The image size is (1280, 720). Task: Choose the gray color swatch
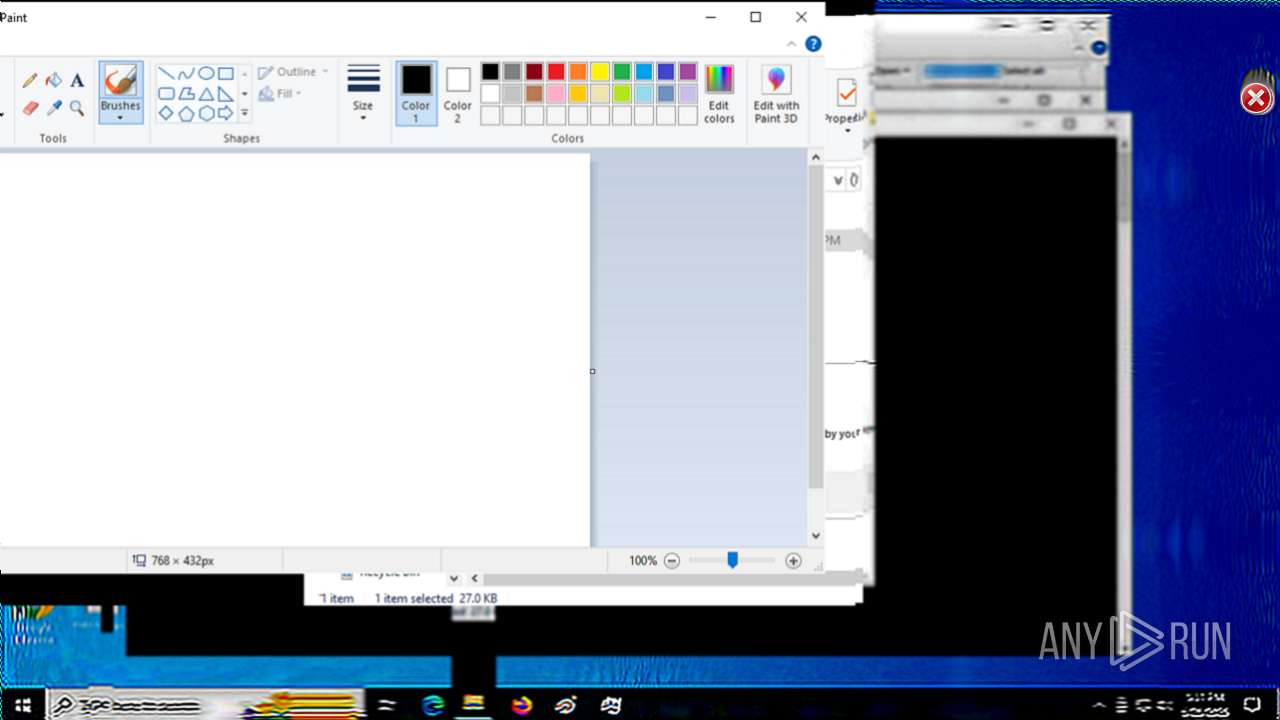[512, 72]
